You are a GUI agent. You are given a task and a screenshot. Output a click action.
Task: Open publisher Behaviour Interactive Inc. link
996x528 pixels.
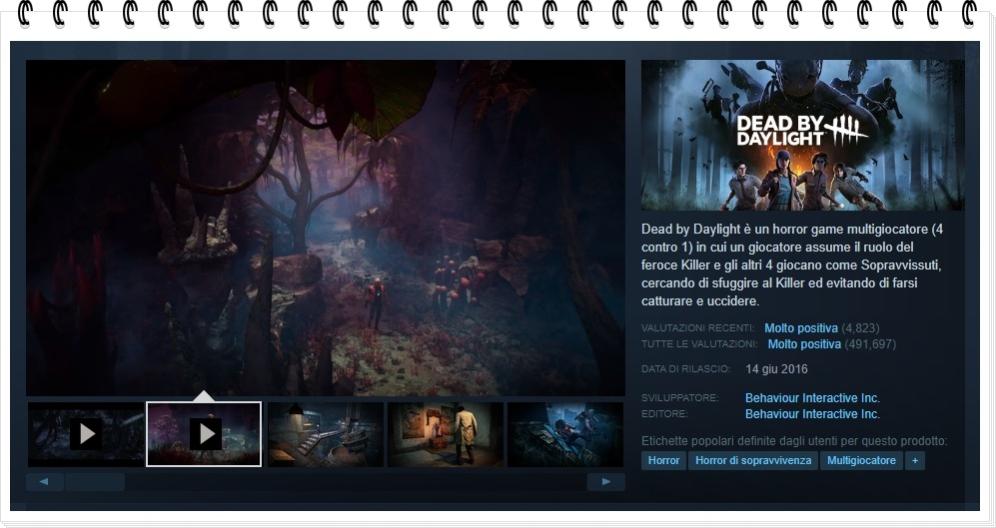point(812,414)
